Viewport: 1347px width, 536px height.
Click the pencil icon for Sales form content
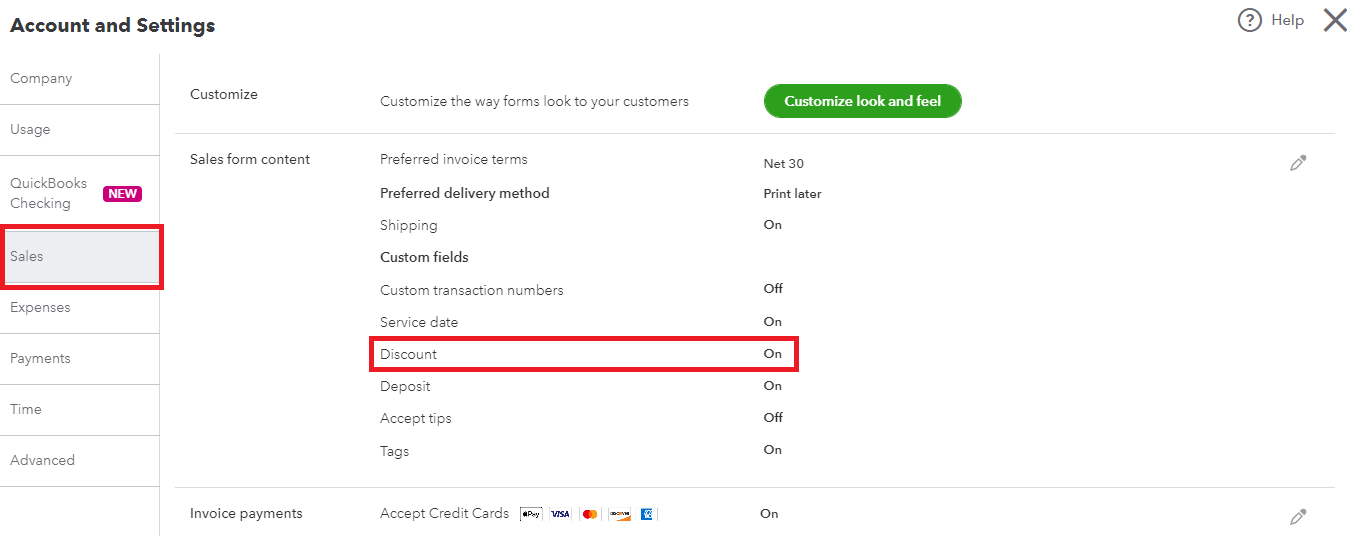1298,163
